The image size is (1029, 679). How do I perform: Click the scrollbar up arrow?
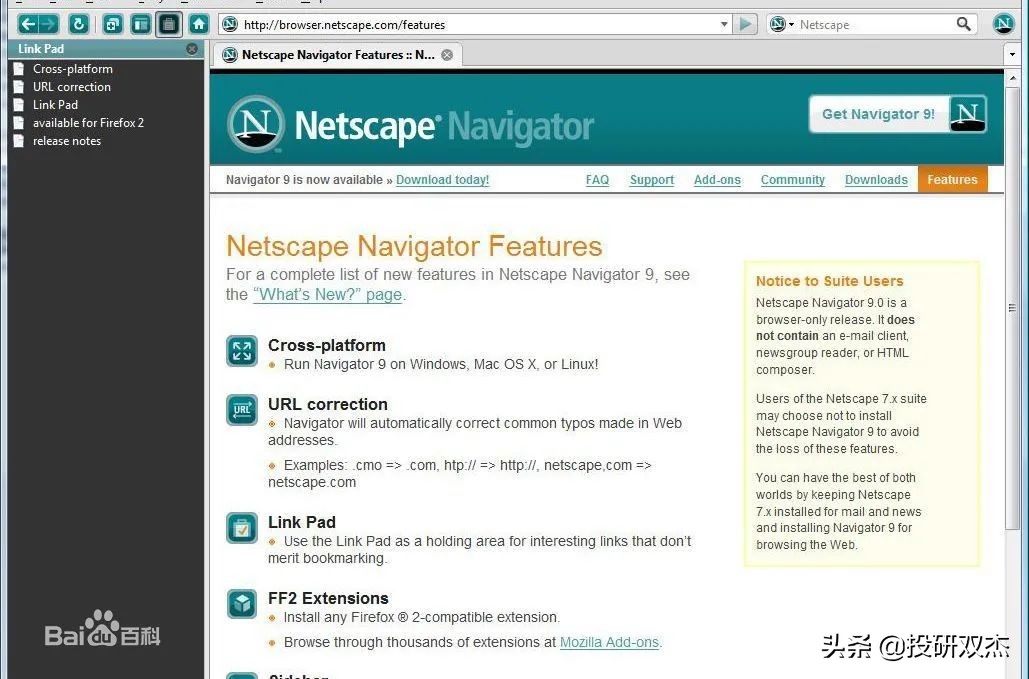1012,78
